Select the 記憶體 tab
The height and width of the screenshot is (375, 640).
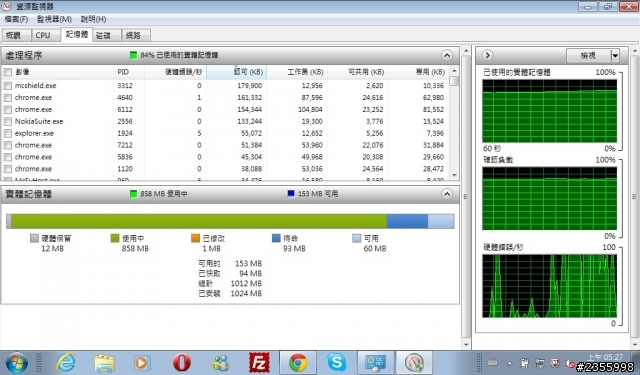(77, 34)
